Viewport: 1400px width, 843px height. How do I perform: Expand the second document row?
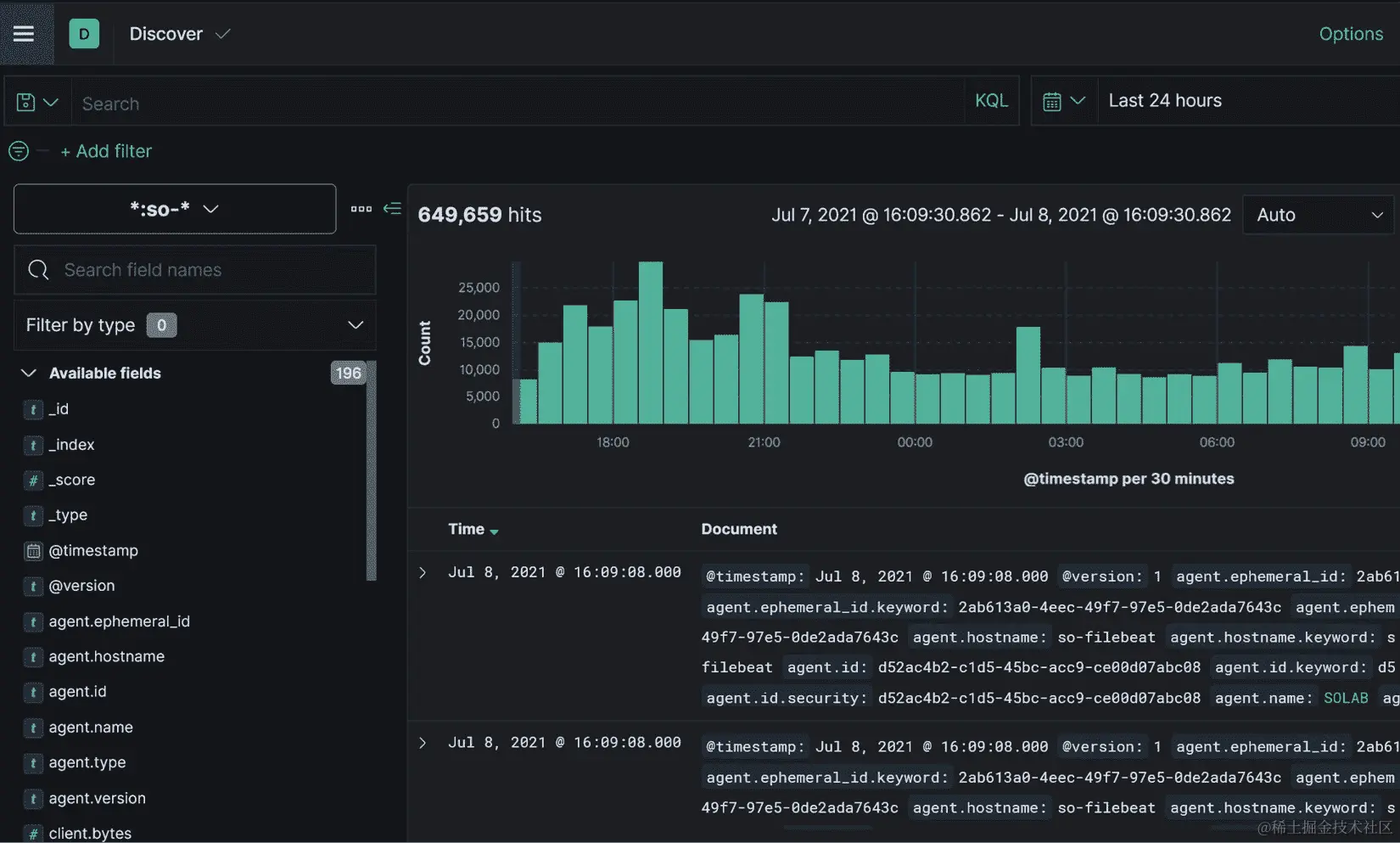[x=423, y=743]
